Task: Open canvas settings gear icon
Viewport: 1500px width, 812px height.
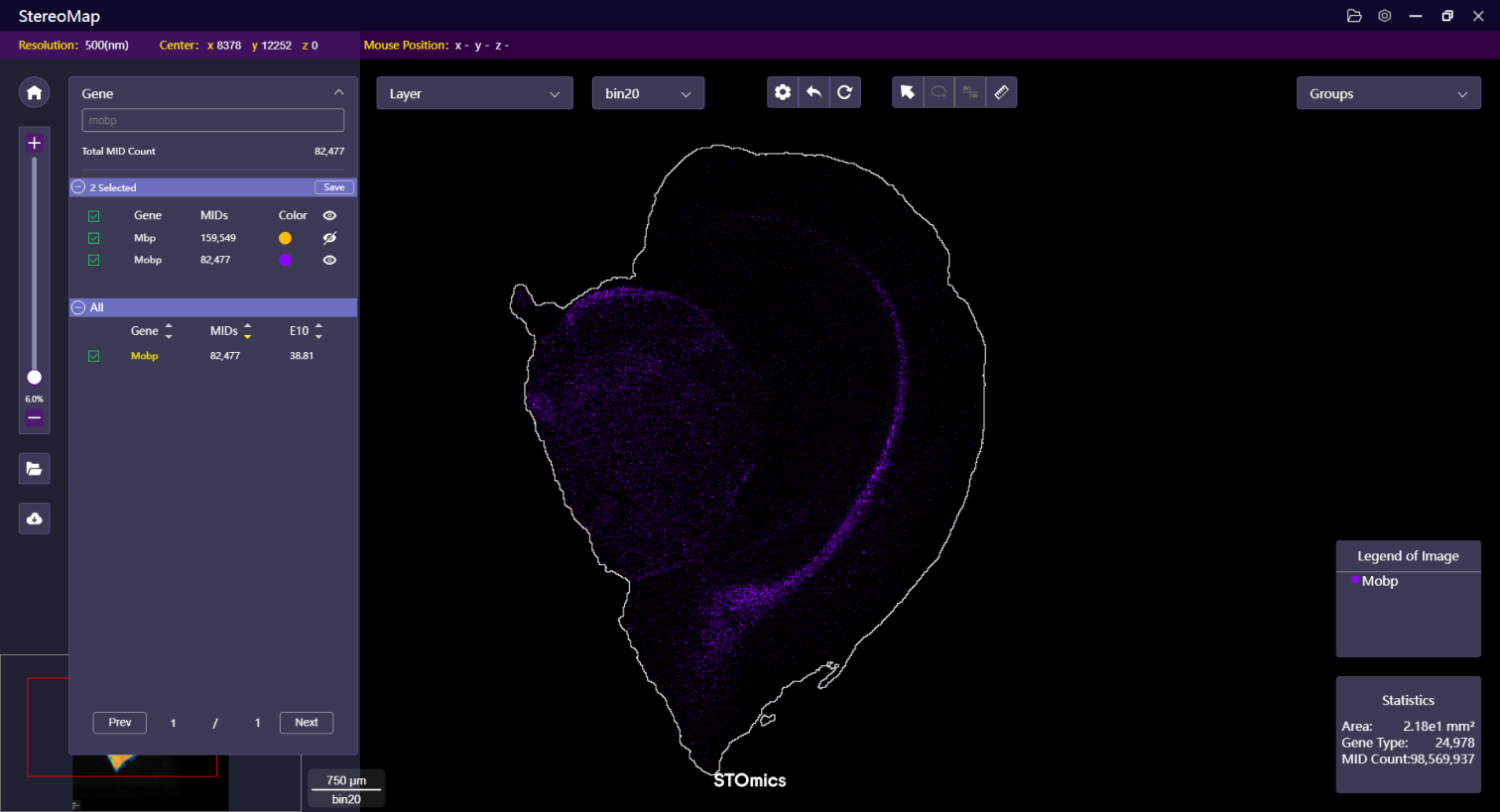Action: (x=783, y=92)
